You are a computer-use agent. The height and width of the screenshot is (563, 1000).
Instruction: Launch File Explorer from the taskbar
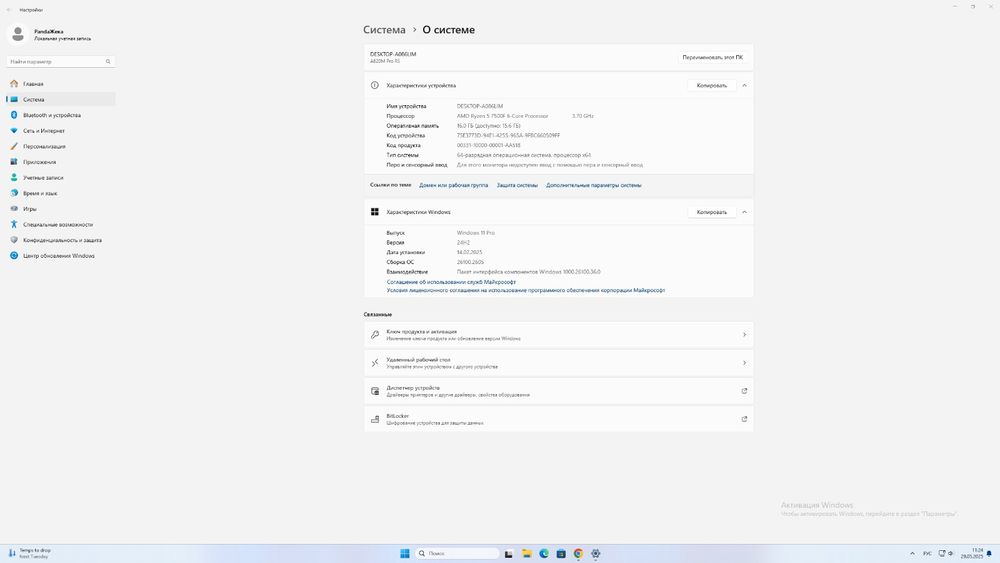[x=526, y=553]
